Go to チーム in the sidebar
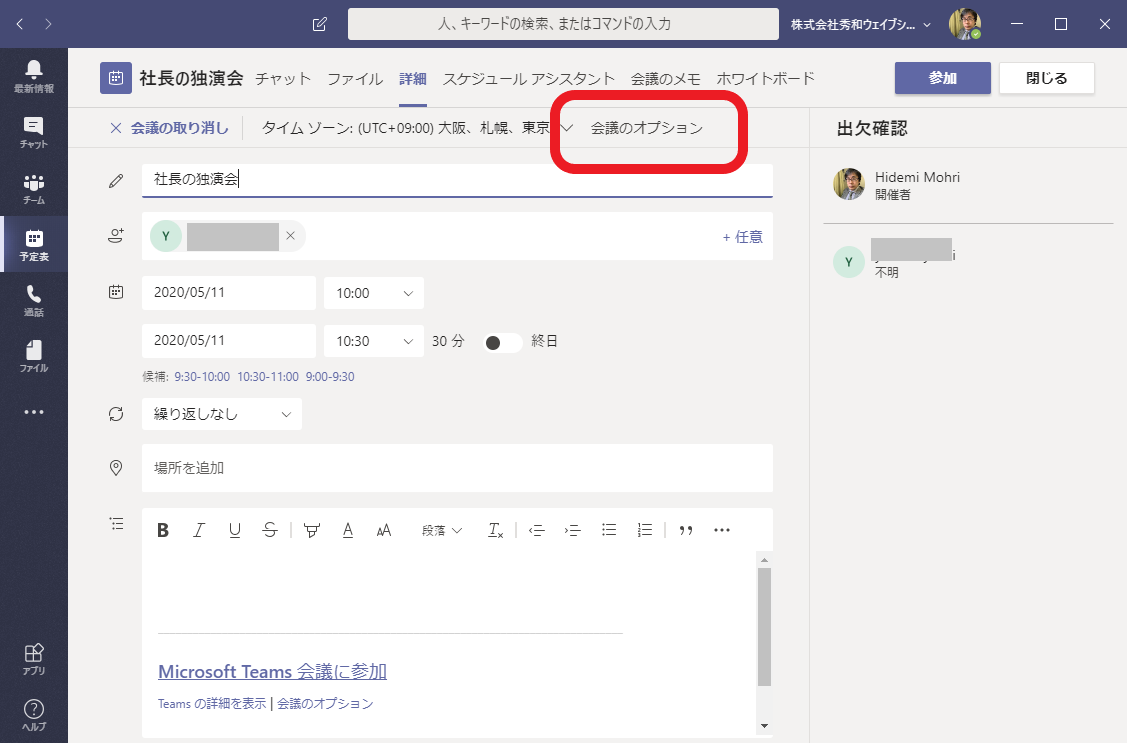This screenshot has width=1127, height=743. (x=34, y=188)
